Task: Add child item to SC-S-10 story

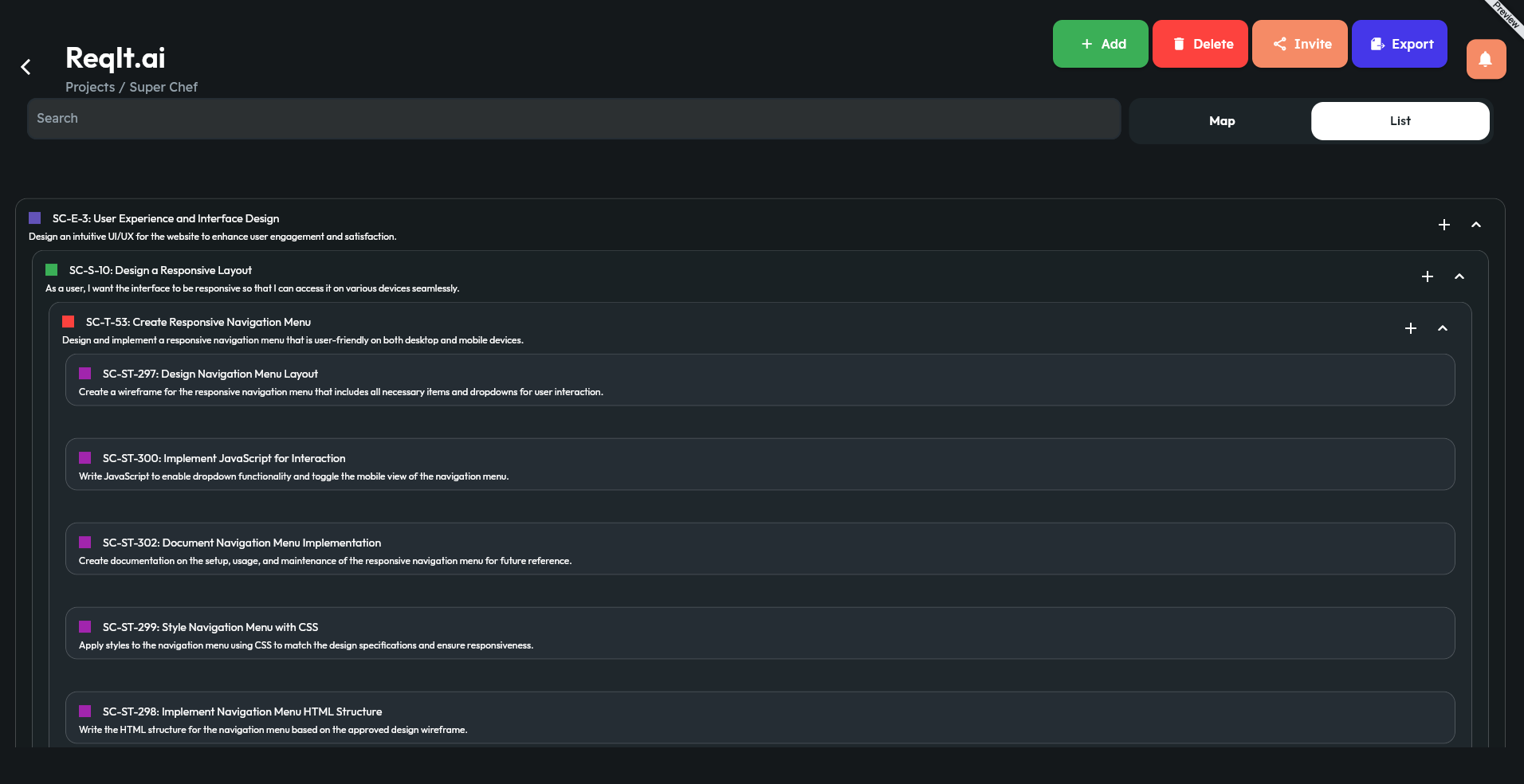Action: point(1427,276)
